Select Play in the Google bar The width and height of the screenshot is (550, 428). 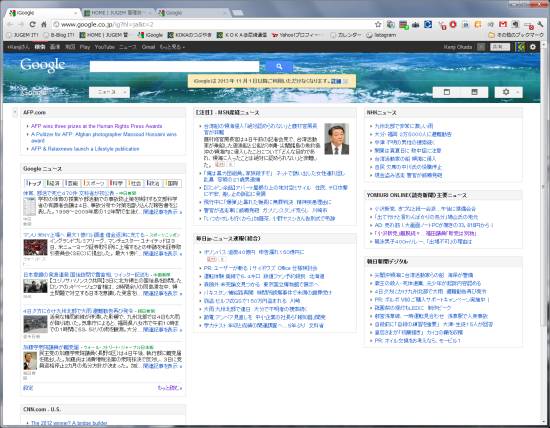[x=85, y=47]
